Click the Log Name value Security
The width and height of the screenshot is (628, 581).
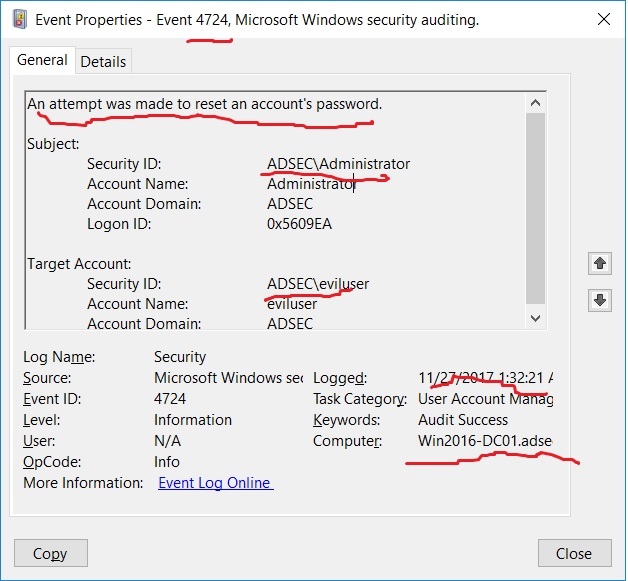click(x=180, y=357)
